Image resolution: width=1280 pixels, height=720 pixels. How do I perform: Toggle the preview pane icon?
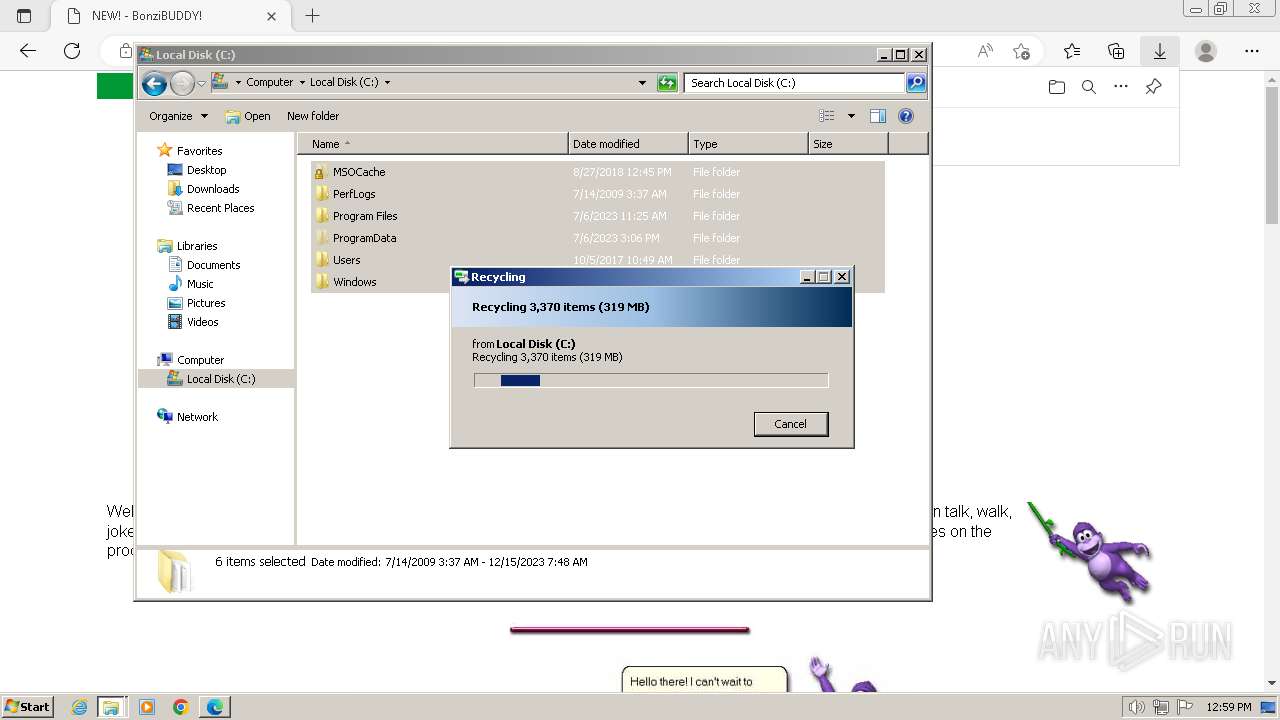point(878,116)
